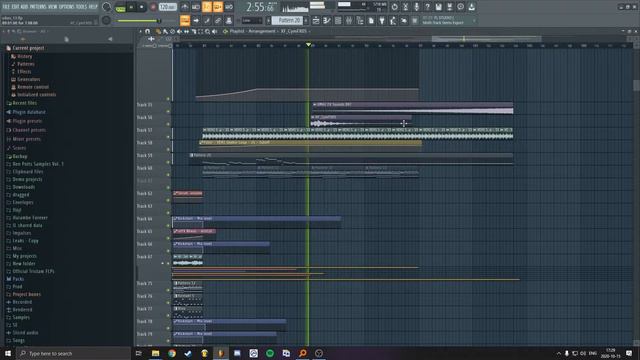Select the Slice tool in playlist

pyautogui.click(x=193, y=31)
